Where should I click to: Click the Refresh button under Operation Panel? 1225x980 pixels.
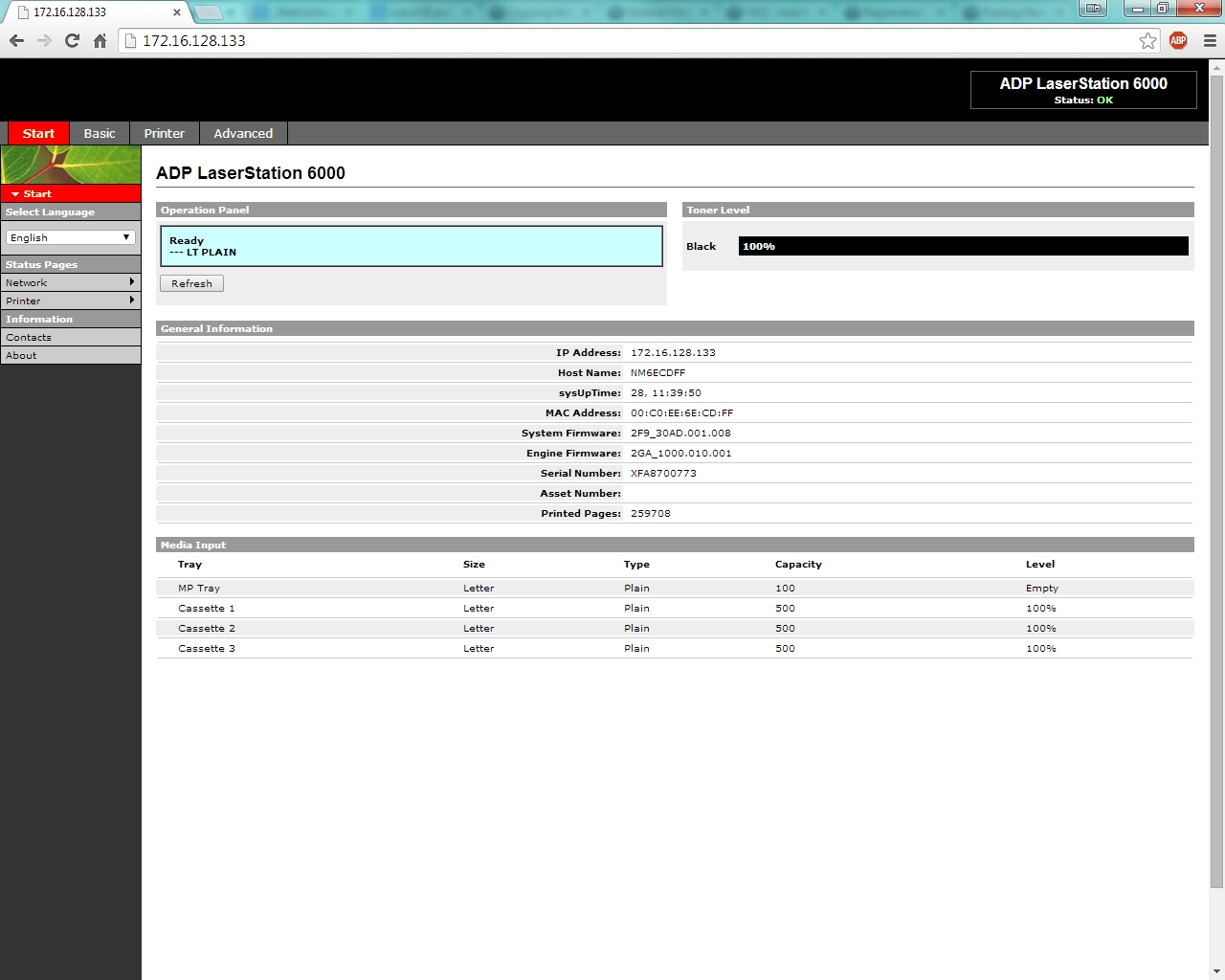point(191,283)
